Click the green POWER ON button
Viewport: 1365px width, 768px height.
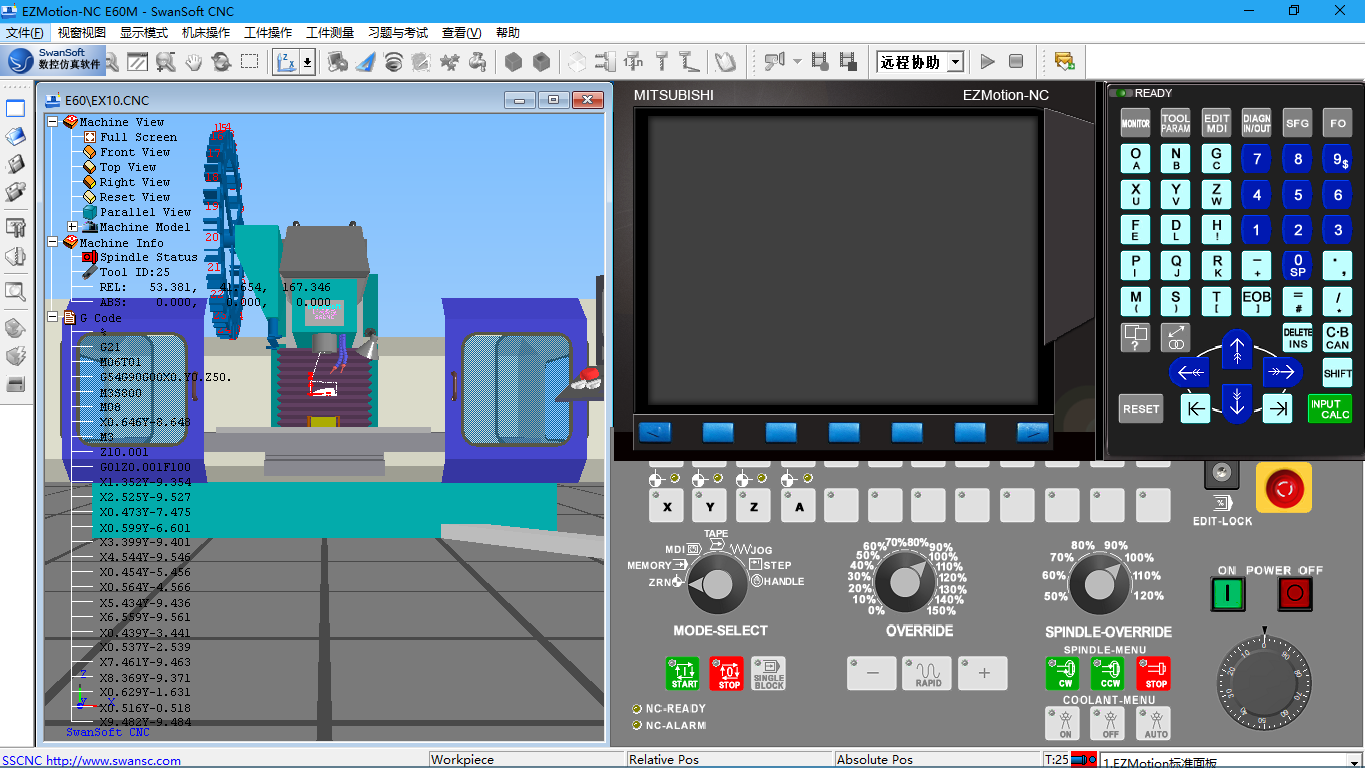click(x=1228, y=594)
